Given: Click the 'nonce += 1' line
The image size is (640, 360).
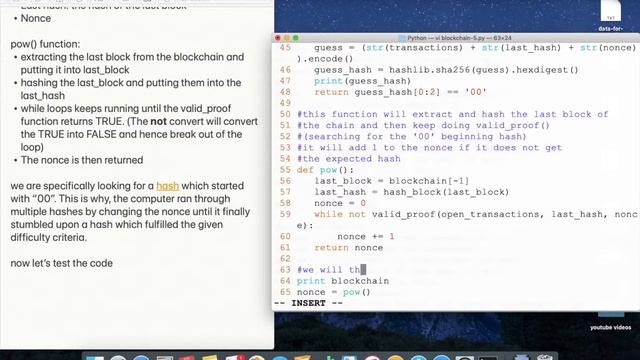Looking at the screenshot, I should (x=366, y=237).
